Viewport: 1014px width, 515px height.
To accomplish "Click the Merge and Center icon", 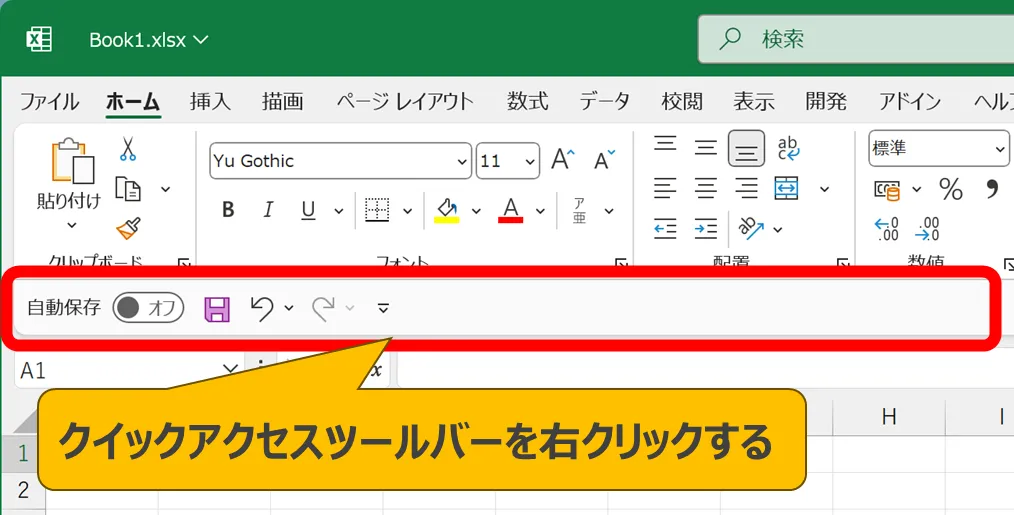I will pyautogui.click(x=787, y=188).
